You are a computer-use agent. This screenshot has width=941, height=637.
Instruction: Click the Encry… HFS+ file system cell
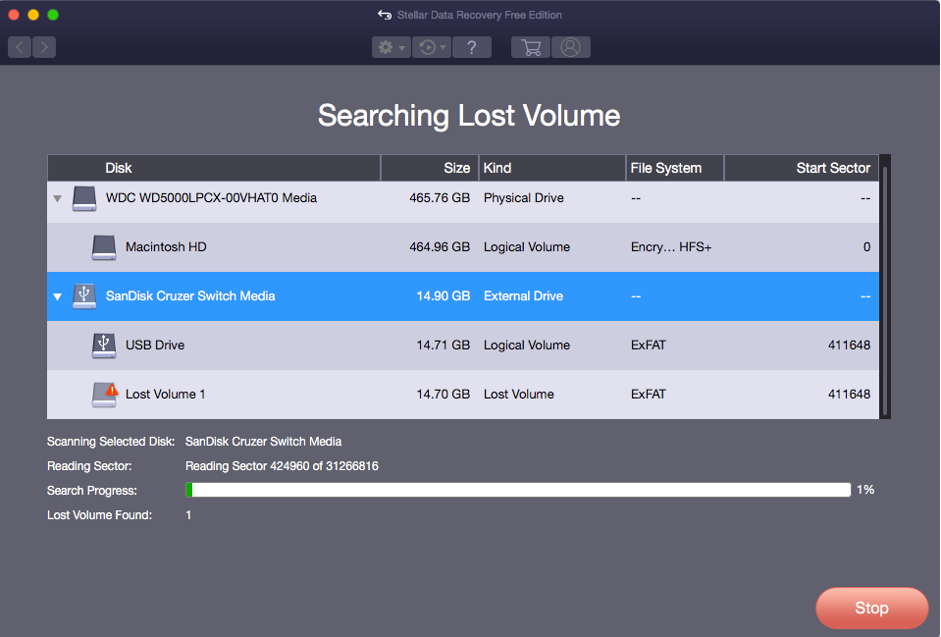671,247
